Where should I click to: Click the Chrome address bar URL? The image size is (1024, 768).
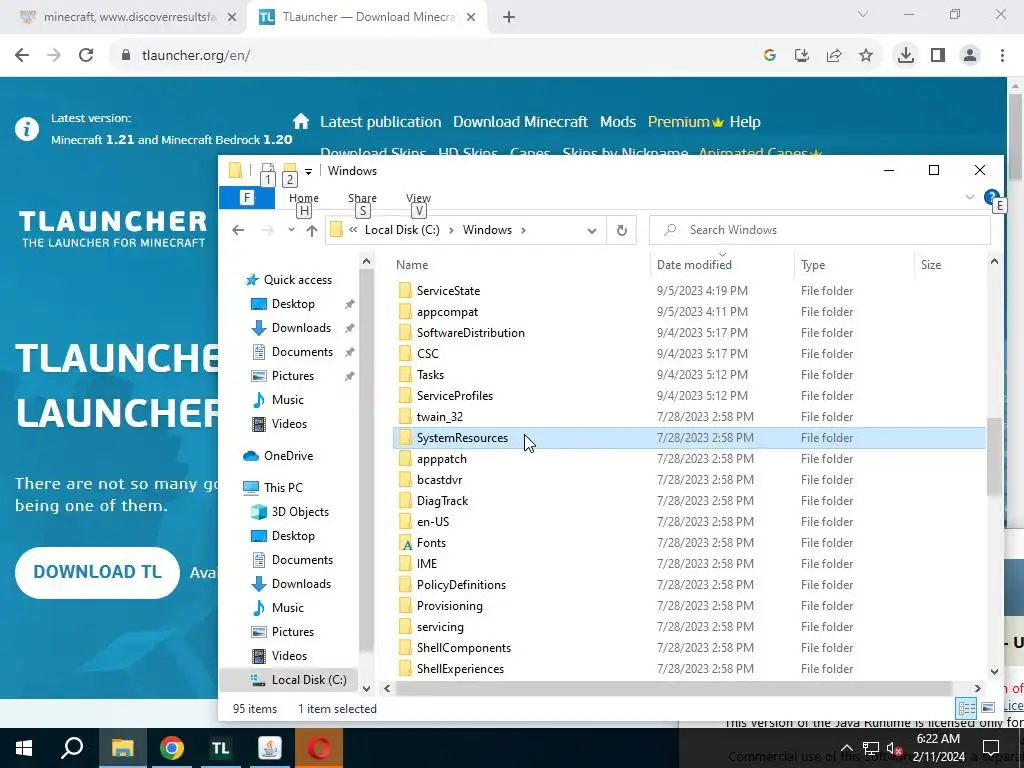pos(196,56)
